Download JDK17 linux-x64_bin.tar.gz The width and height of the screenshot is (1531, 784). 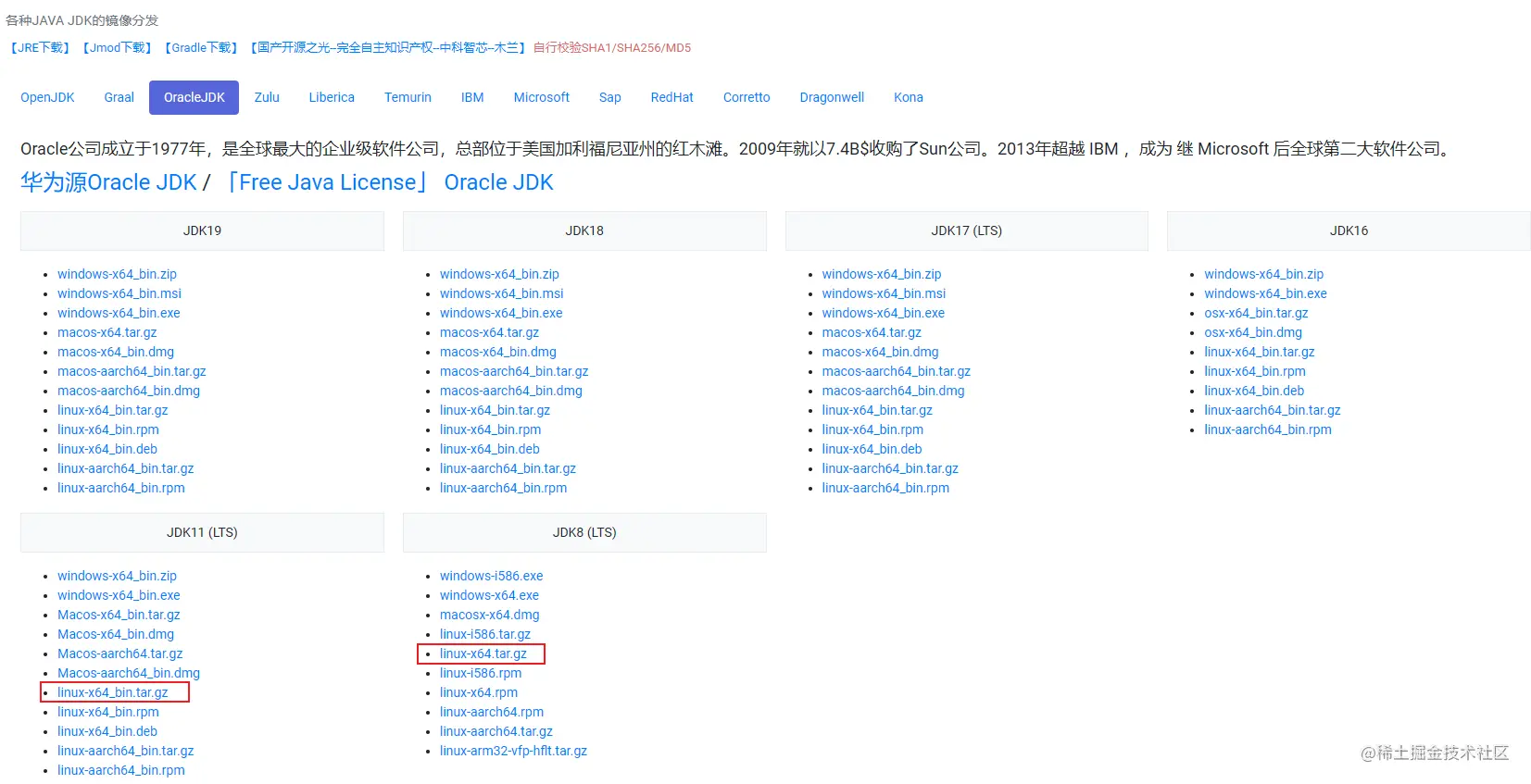pyautogui.click(x=877, y=410)
